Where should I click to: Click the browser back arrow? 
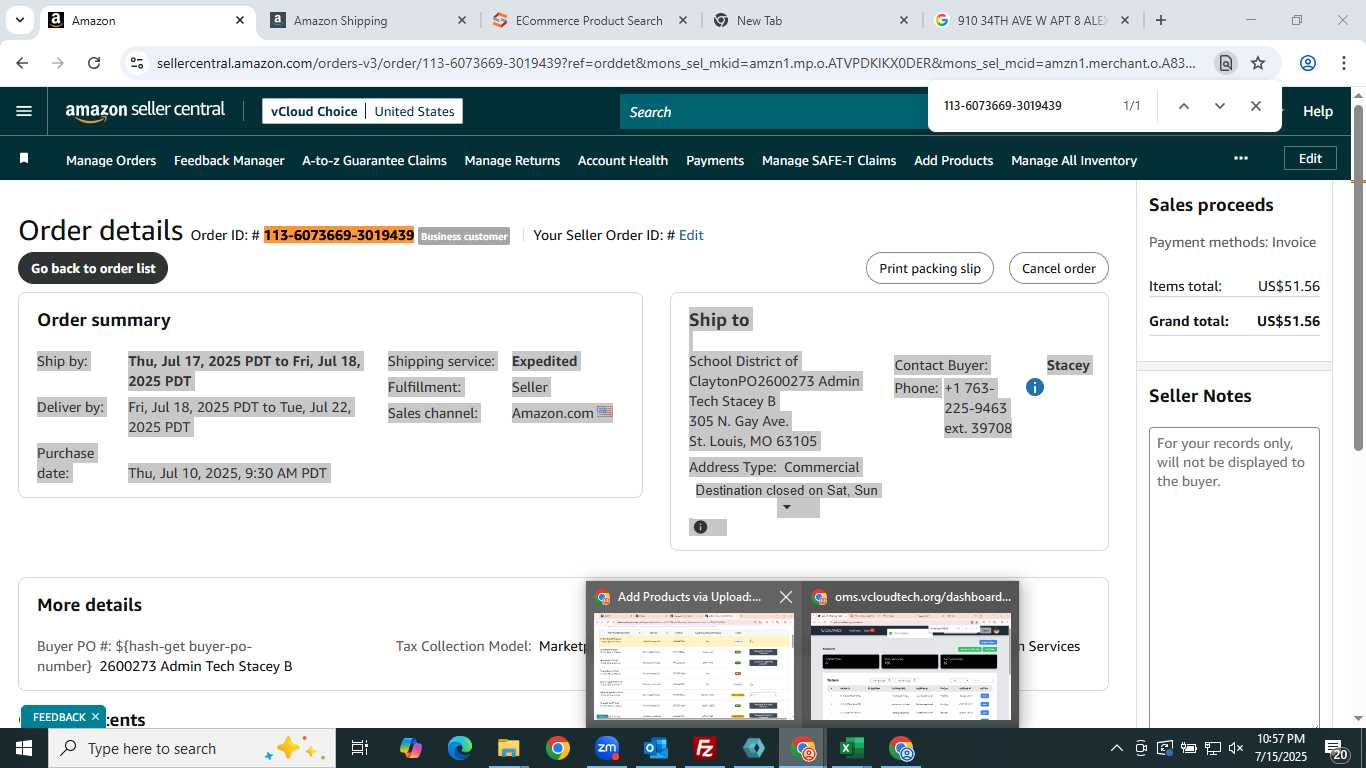click(x=22, y=63)
